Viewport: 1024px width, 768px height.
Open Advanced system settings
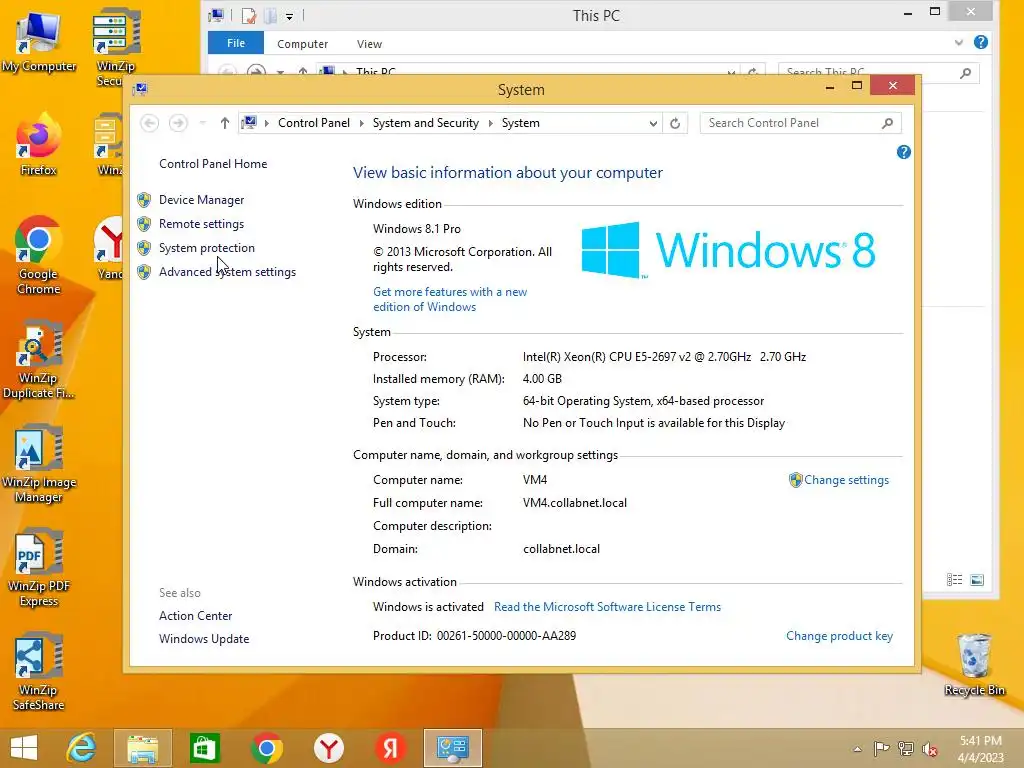click(x=227, y=272)
